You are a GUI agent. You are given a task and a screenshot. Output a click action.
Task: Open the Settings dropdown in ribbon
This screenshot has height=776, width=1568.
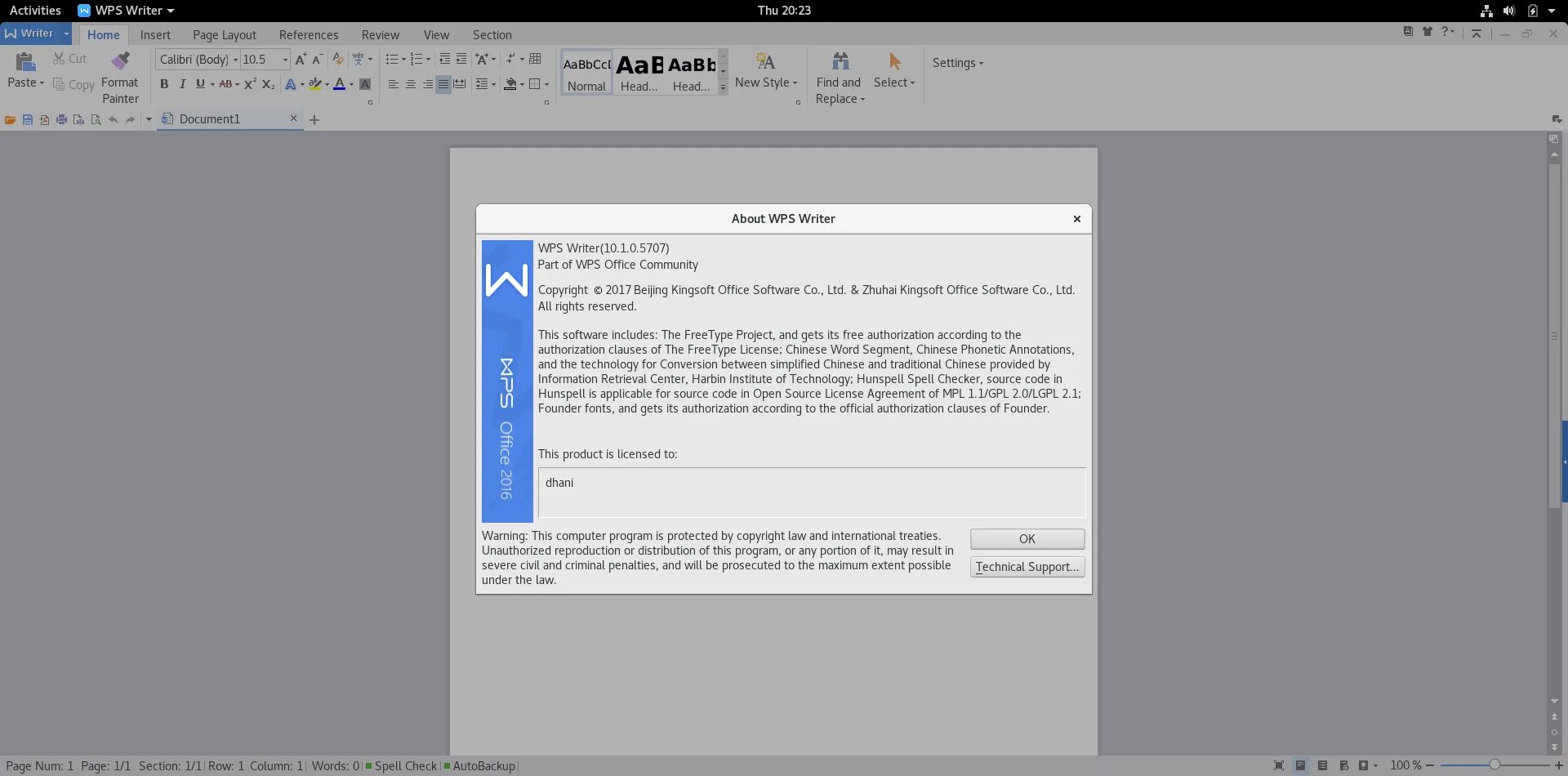[958, 63]
